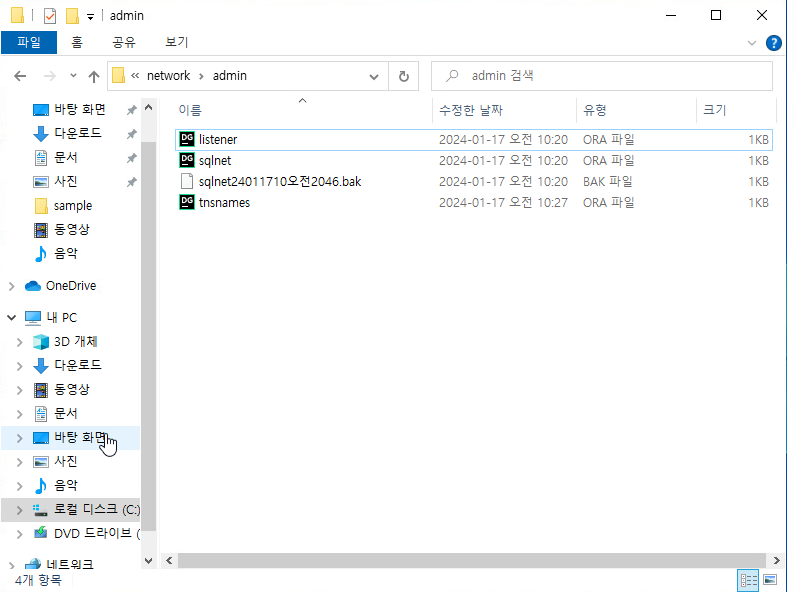Open the Explorer help icon

[773, 43]
